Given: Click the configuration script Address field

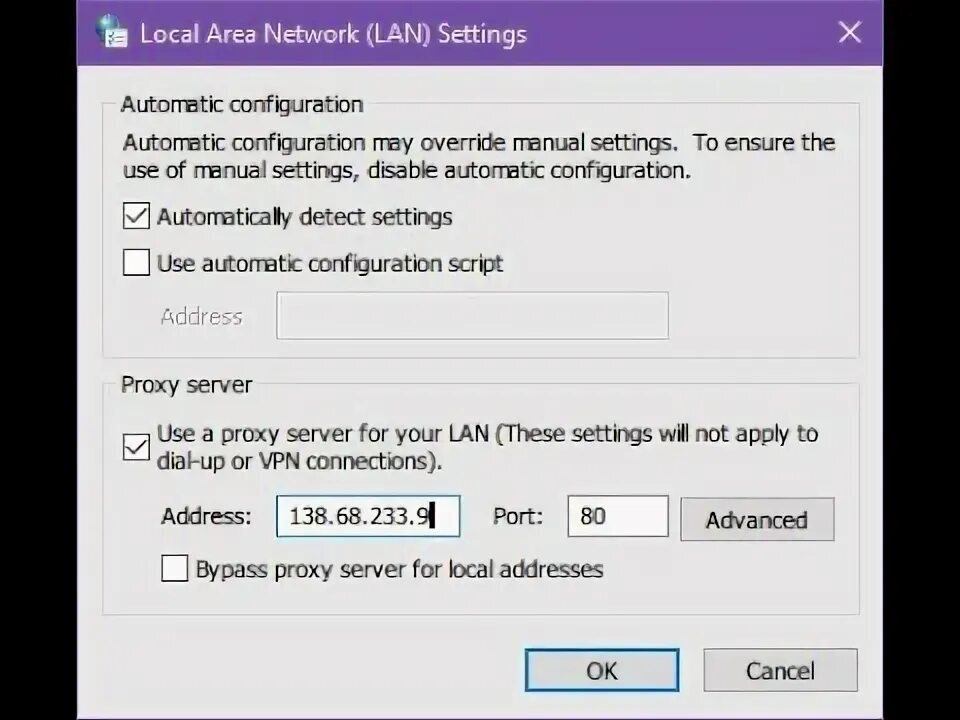Looking at the screenshot, I should click(472, 315).
